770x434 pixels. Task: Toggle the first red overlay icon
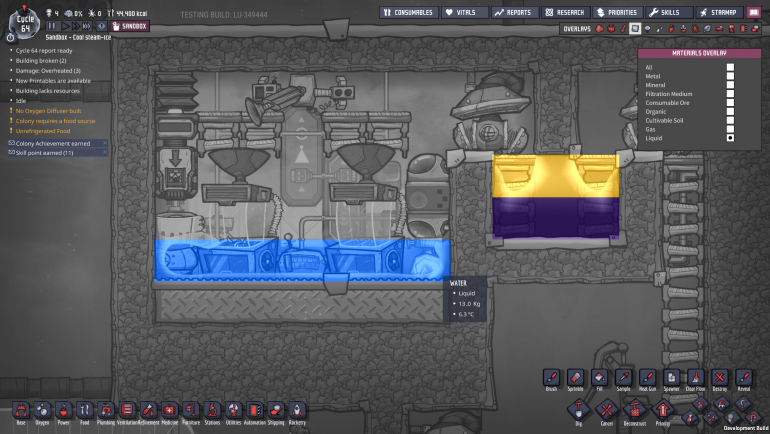click(599, 29)
